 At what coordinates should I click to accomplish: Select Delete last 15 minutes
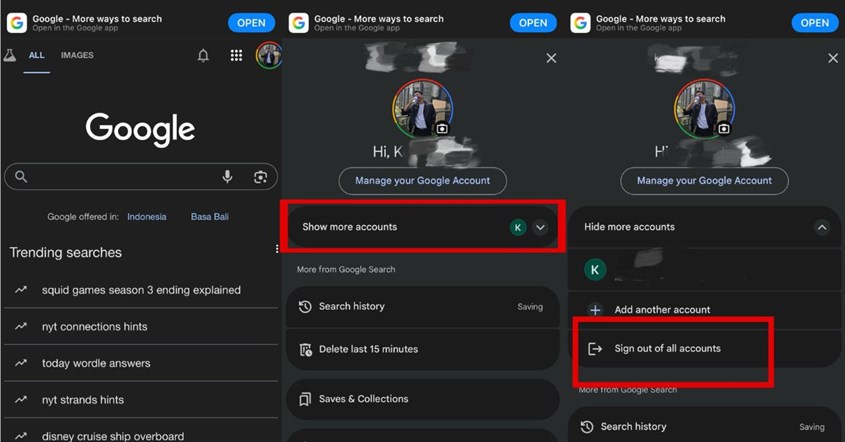[422, 349]
